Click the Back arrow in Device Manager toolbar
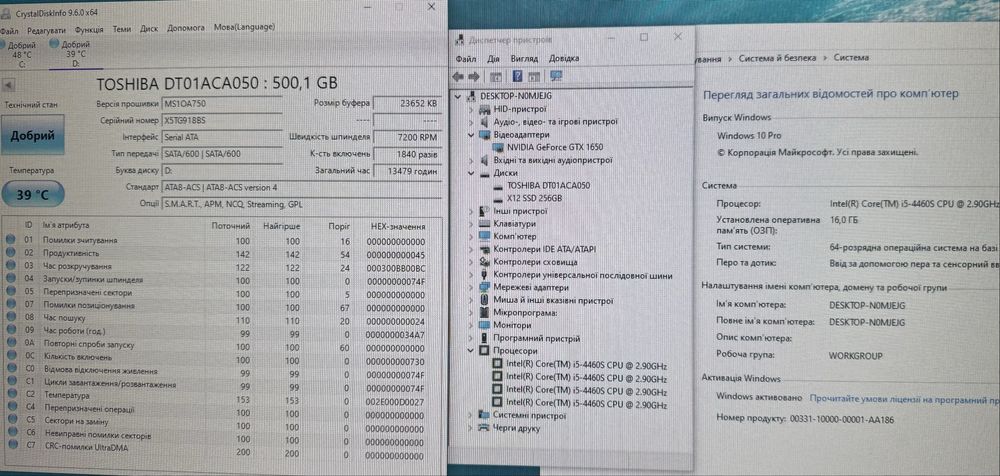 pos(458,77)
